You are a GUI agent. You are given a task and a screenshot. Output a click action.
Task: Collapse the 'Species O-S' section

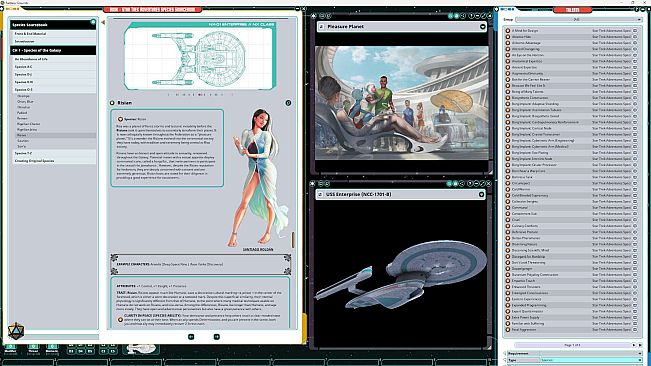pyautogui.click(x=54, y=90)
